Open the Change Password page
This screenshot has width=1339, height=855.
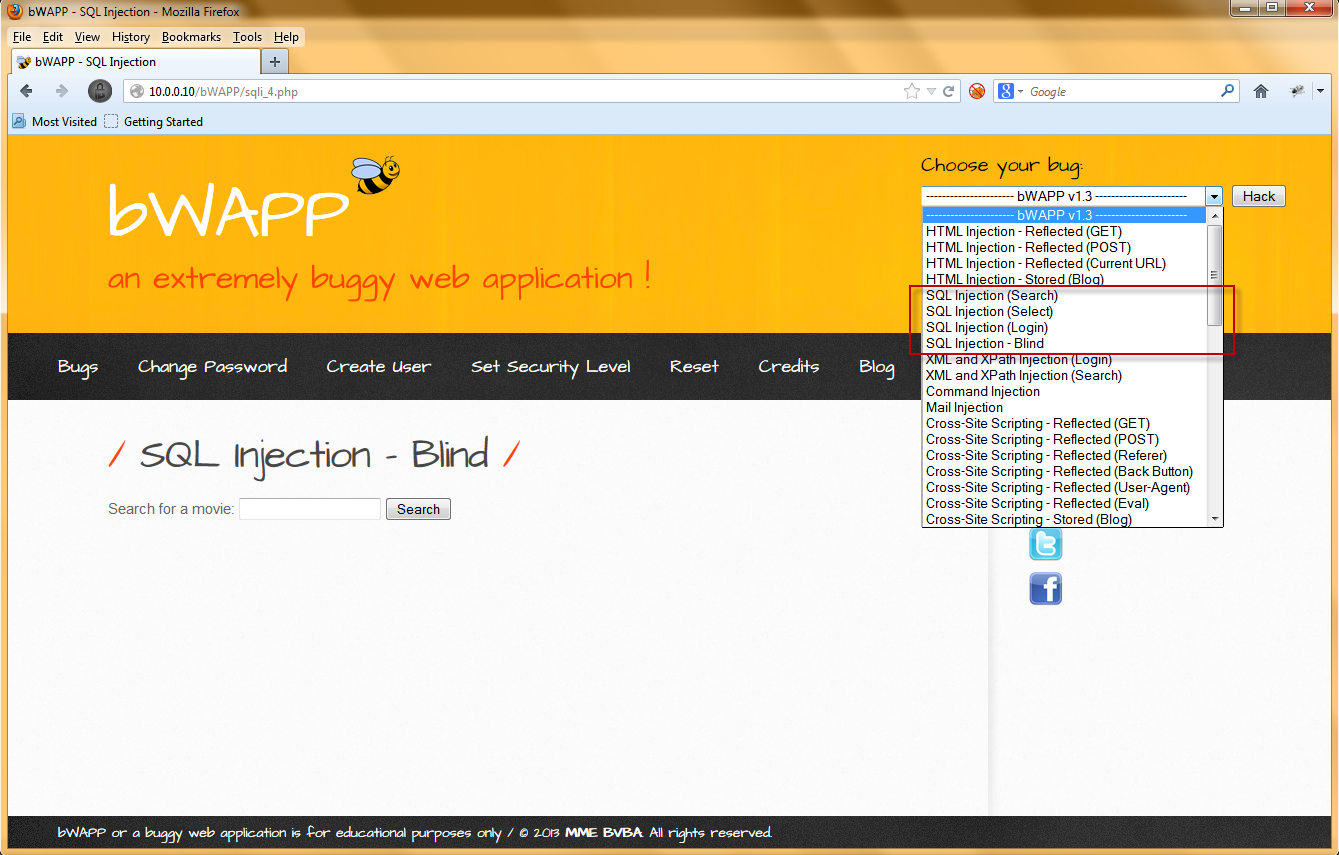pos(212,366)
